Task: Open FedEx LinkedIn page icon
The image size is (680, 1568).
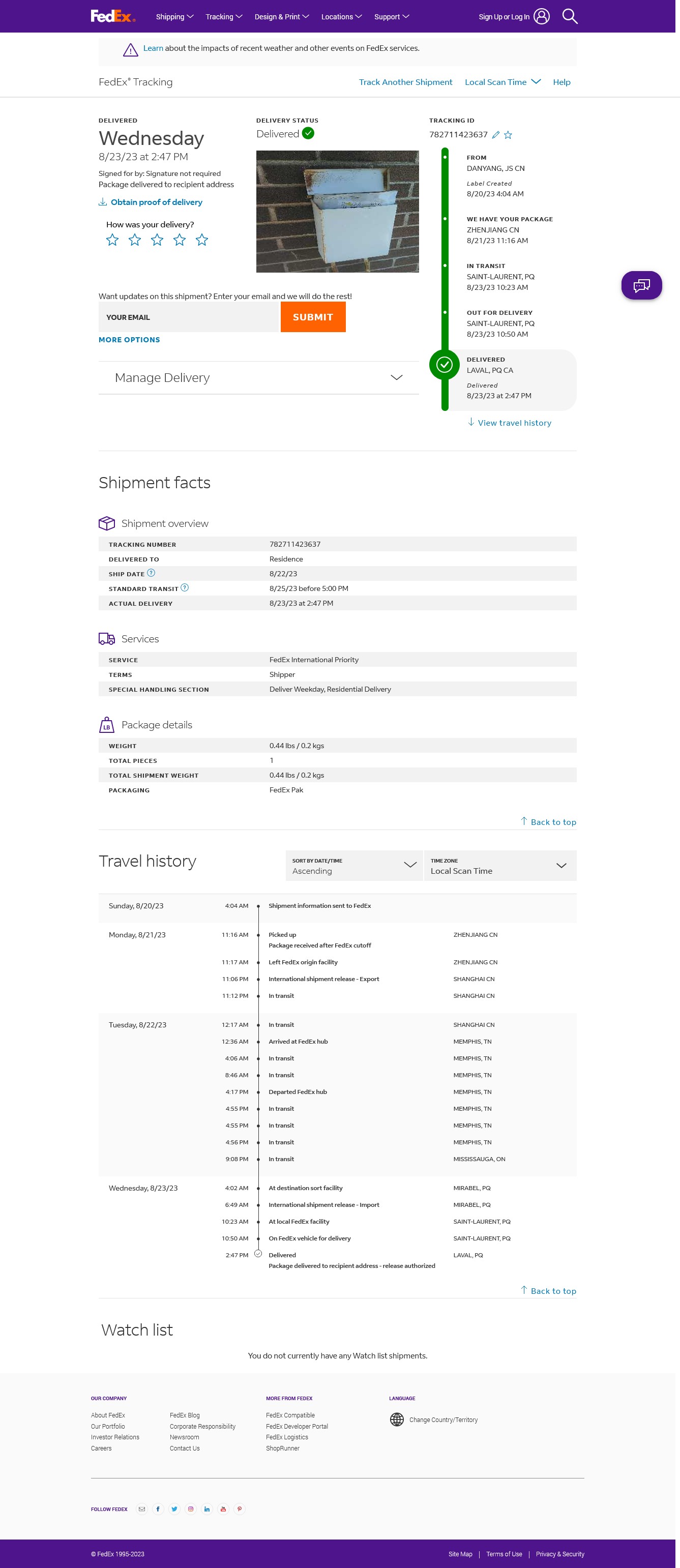Action: [207, 1509]
